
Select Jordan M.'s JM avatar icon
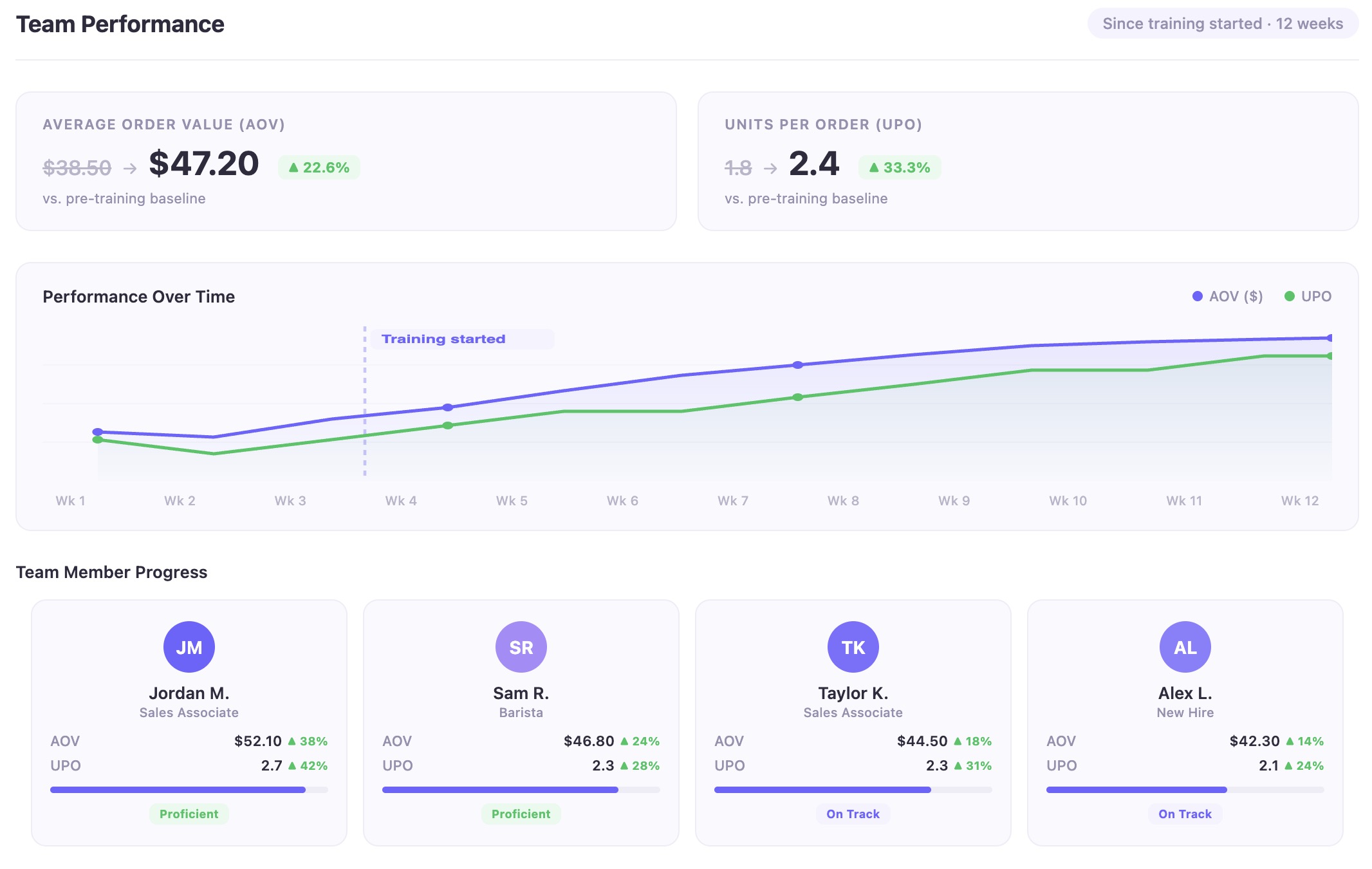(190, 646)
